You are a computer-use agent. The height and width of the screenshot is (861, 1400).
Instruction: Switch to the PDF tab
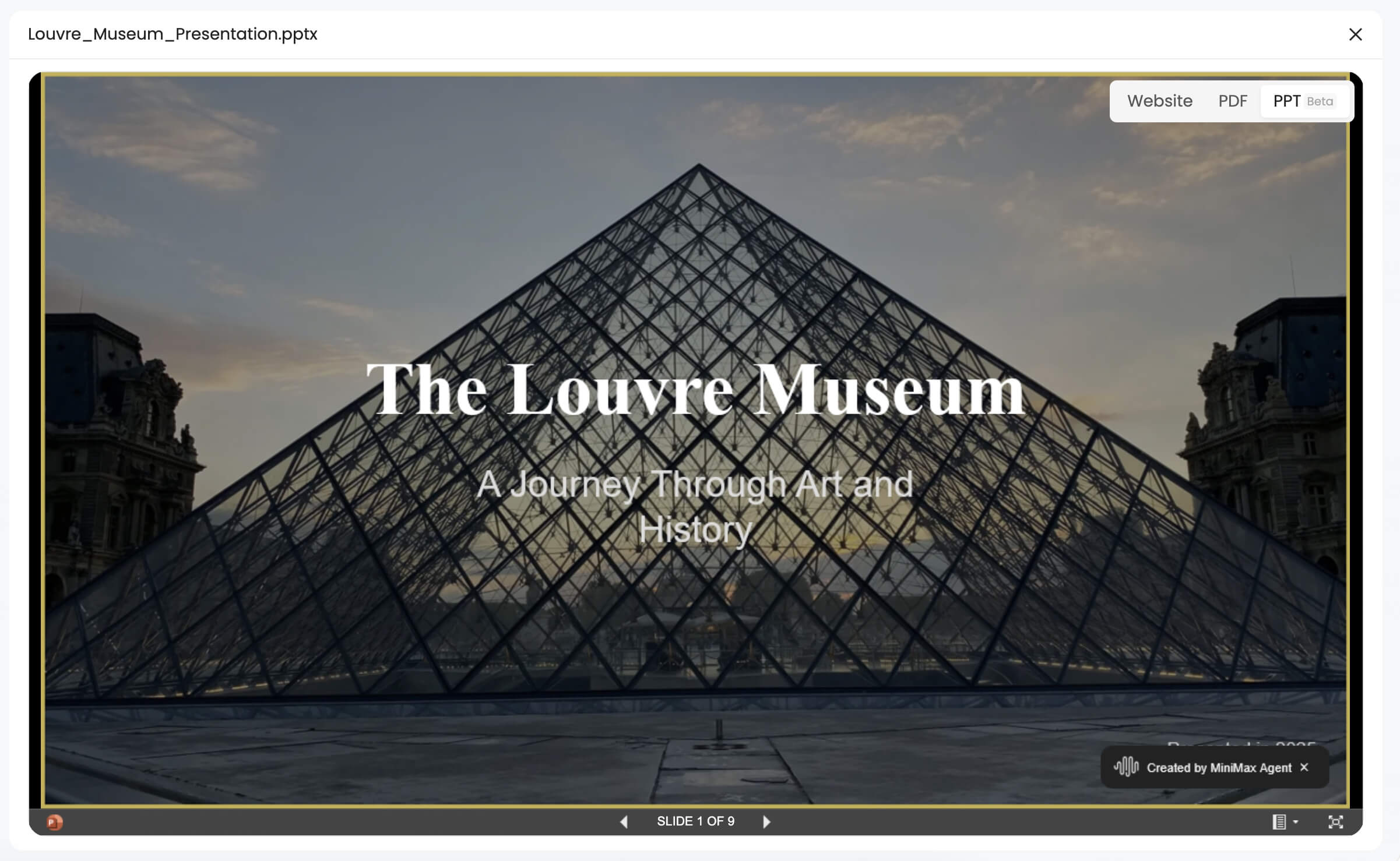tap(1233, 101)
